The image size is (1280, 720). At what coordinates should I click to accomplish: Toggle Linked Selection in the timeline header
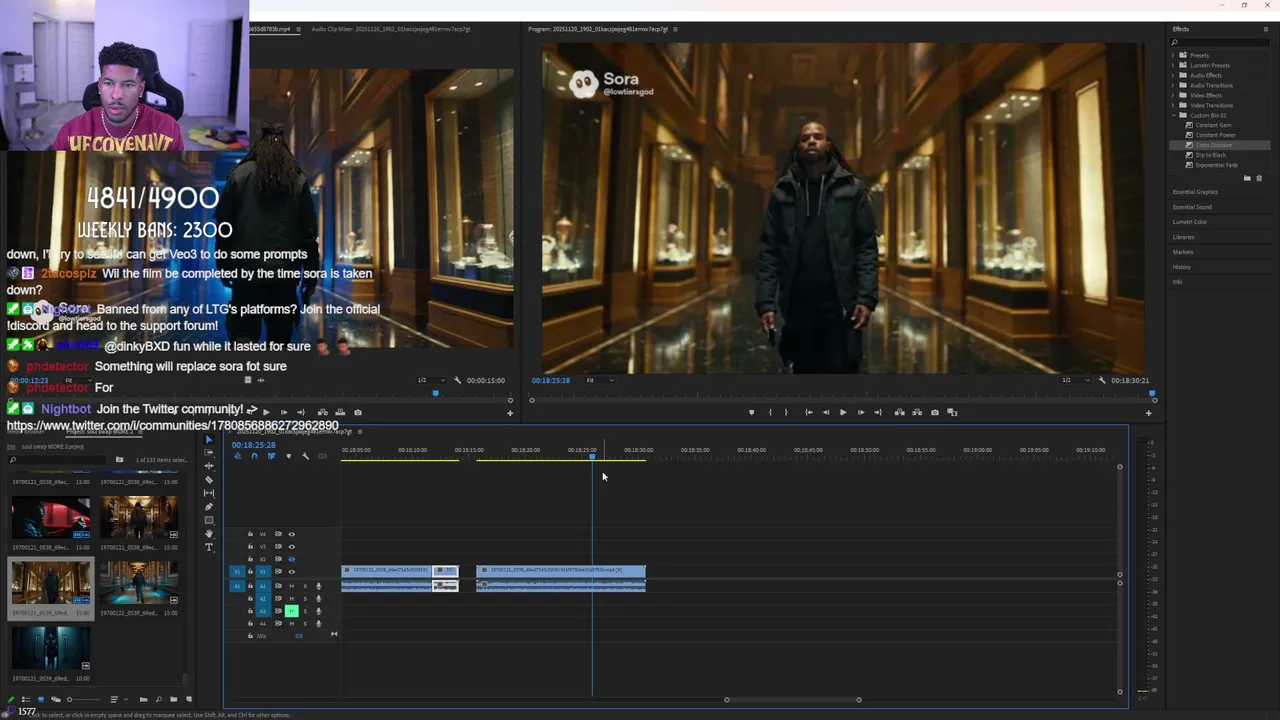click(x=271, y=456)
